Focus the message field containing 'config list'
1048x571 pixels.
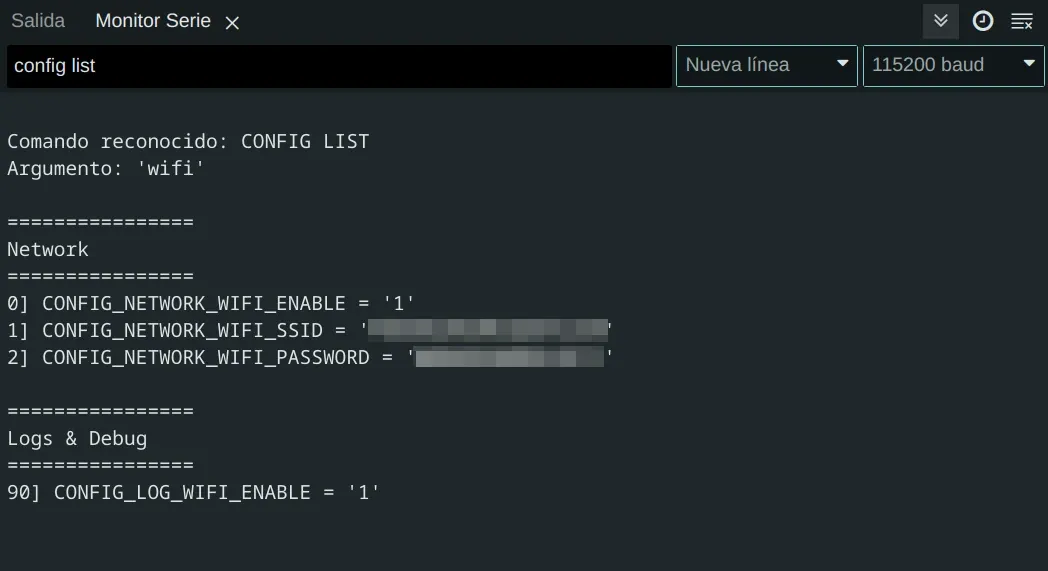pyautogui.click(x=338, y=66)
